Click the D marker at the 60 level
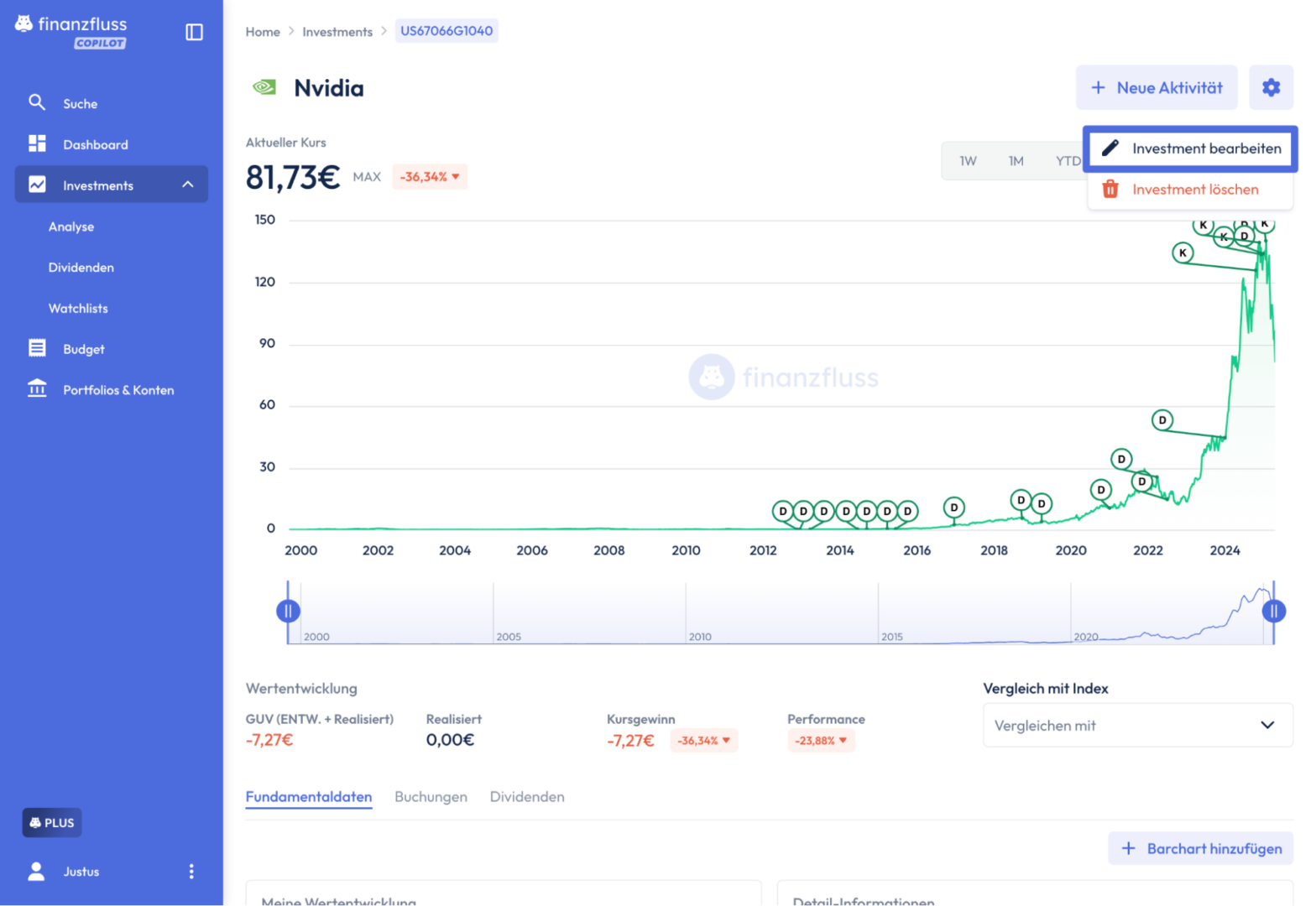Screen dimensions: 1316x906 point(1162,419)
